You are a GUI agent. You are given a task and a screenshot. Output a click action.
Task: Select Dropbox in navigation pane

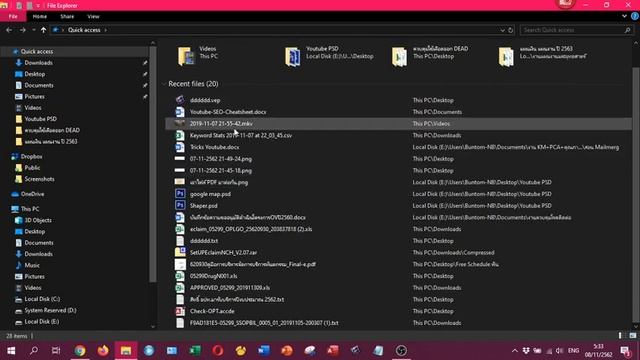coord(31,156)
